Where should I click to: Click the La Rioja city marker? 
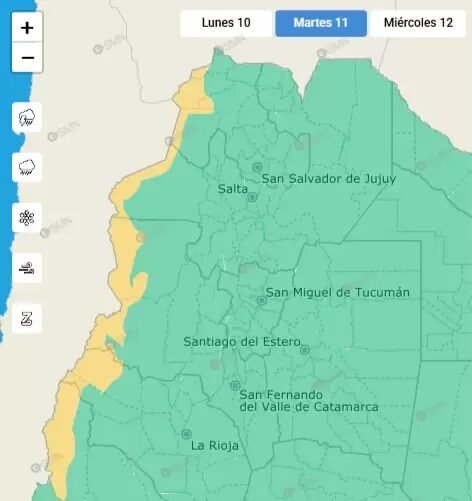186,434
